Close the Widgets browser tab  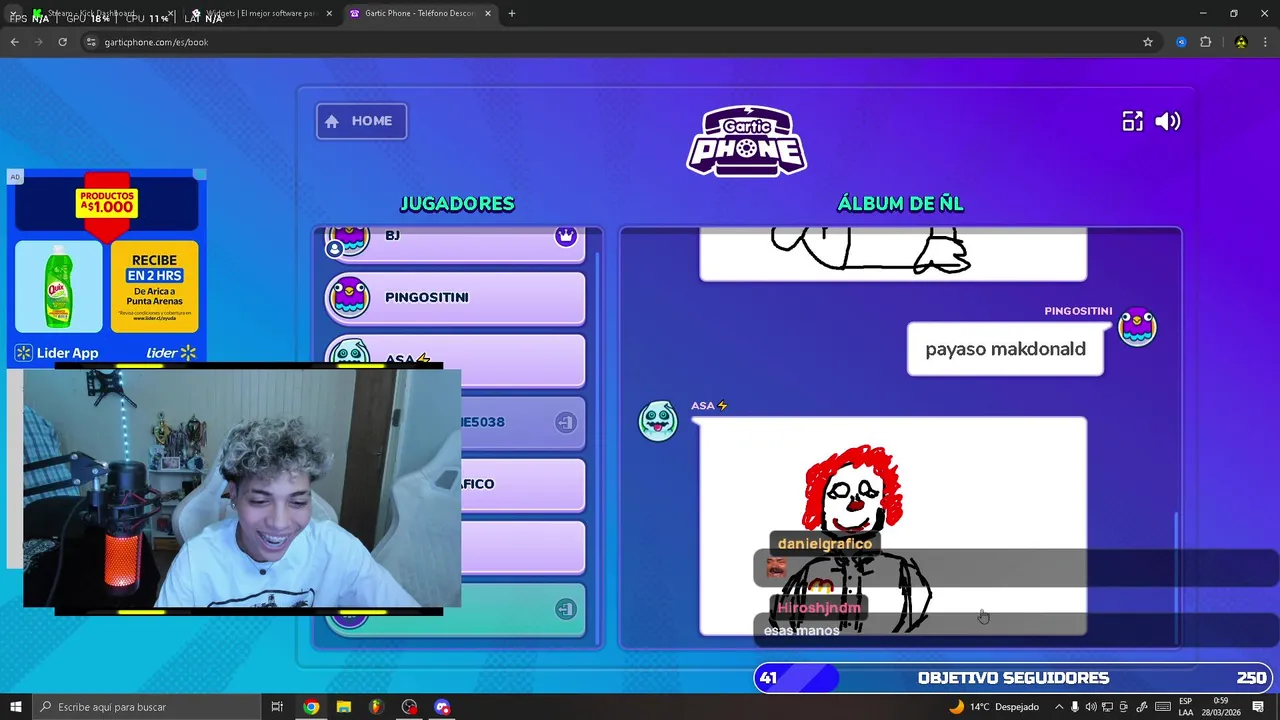coord(329,14)
